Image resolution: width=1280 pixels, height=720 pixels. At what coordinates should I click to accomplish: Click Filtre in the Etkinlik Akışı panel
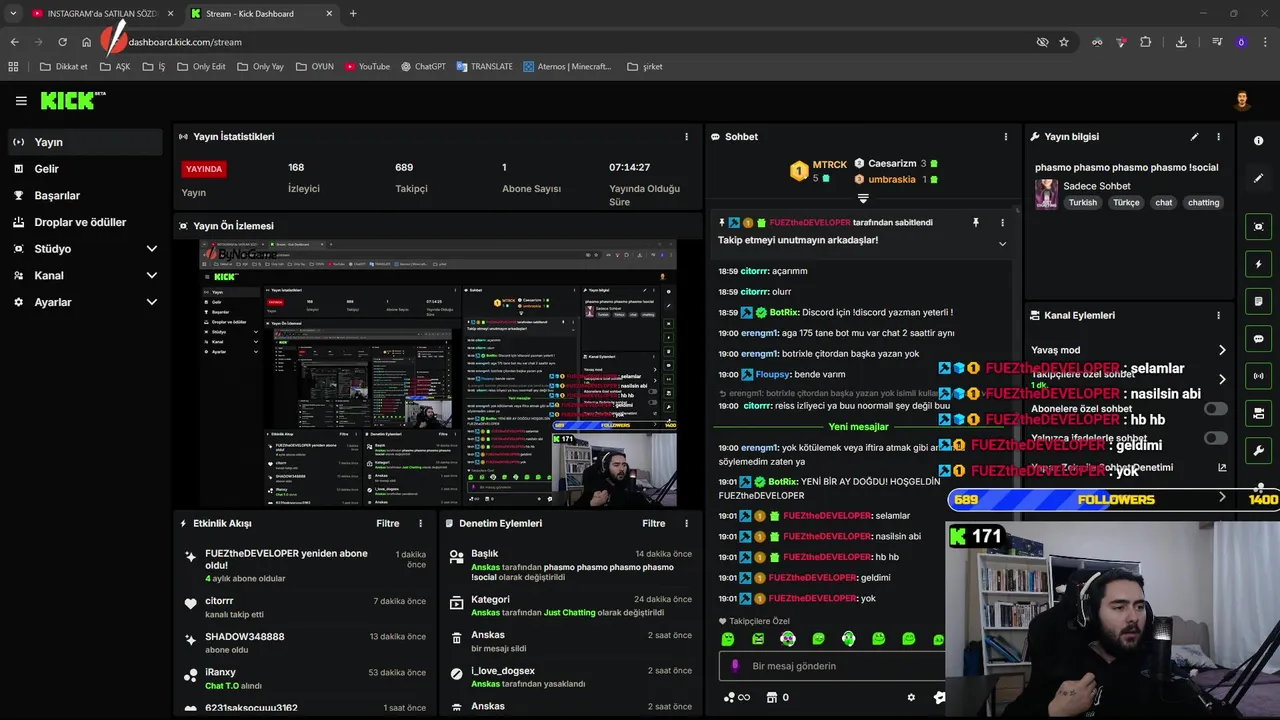point(388,523)
